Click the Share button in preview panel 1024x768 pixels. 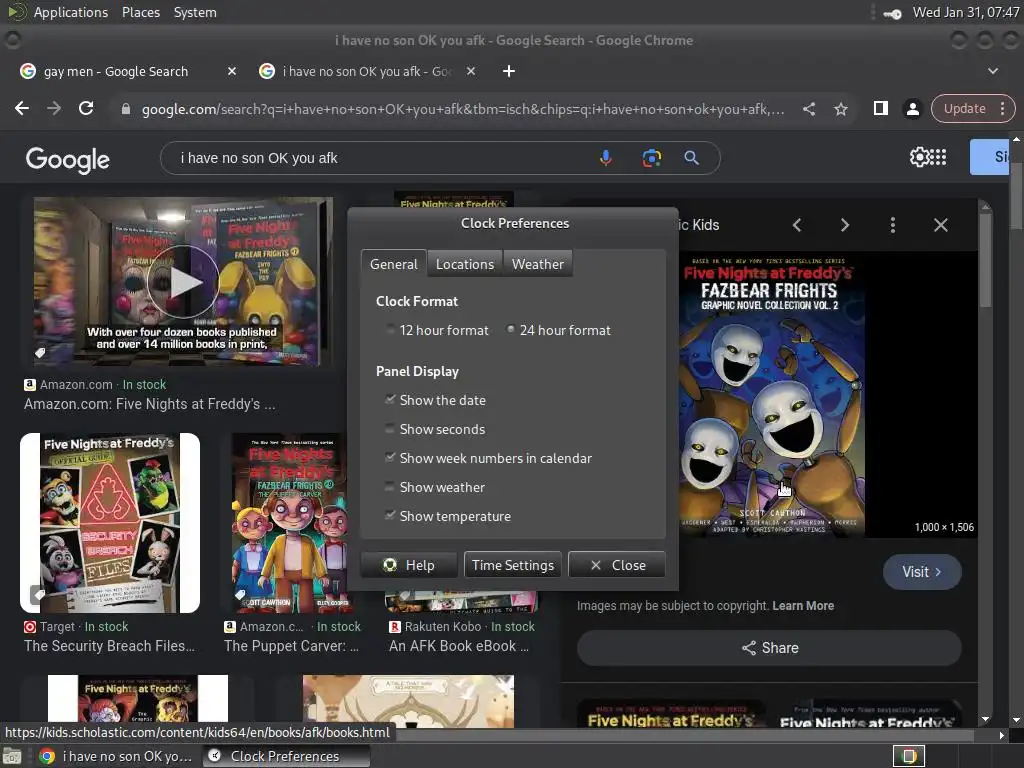pyautogui.click(x=769, y=648)
